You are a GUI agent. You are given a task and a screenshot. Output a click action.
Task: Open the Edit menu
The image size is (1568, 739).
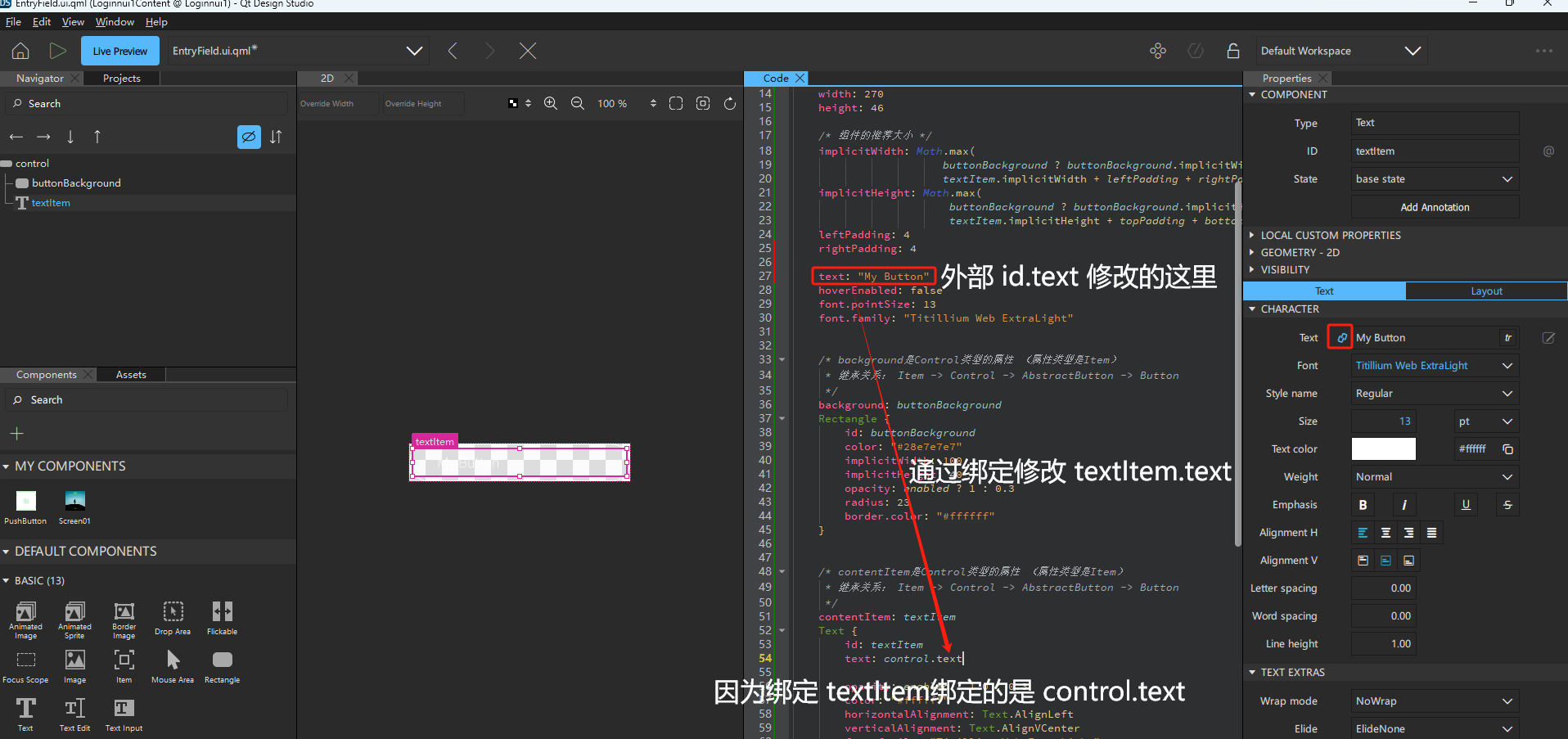click(x=42, y=22)
